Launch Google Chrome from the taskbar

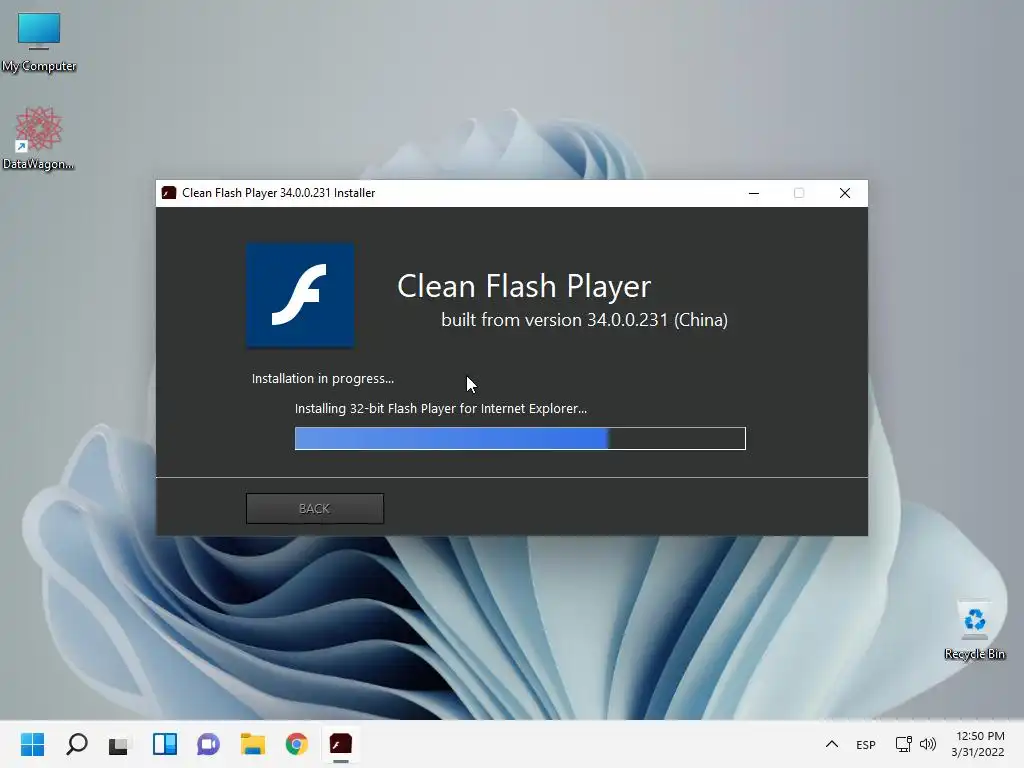(296, 744)
